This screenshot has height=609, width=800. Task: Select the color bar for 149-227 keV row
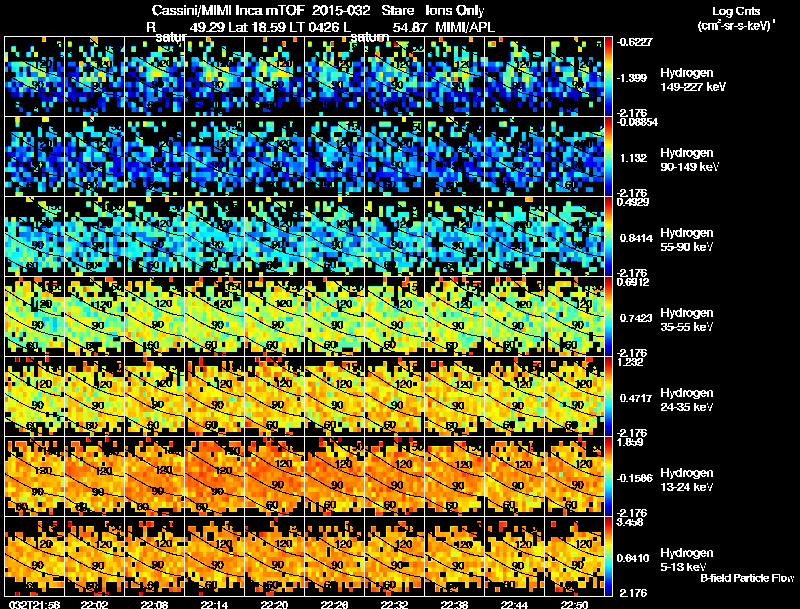pyautogui.click(x=609, y=77)
